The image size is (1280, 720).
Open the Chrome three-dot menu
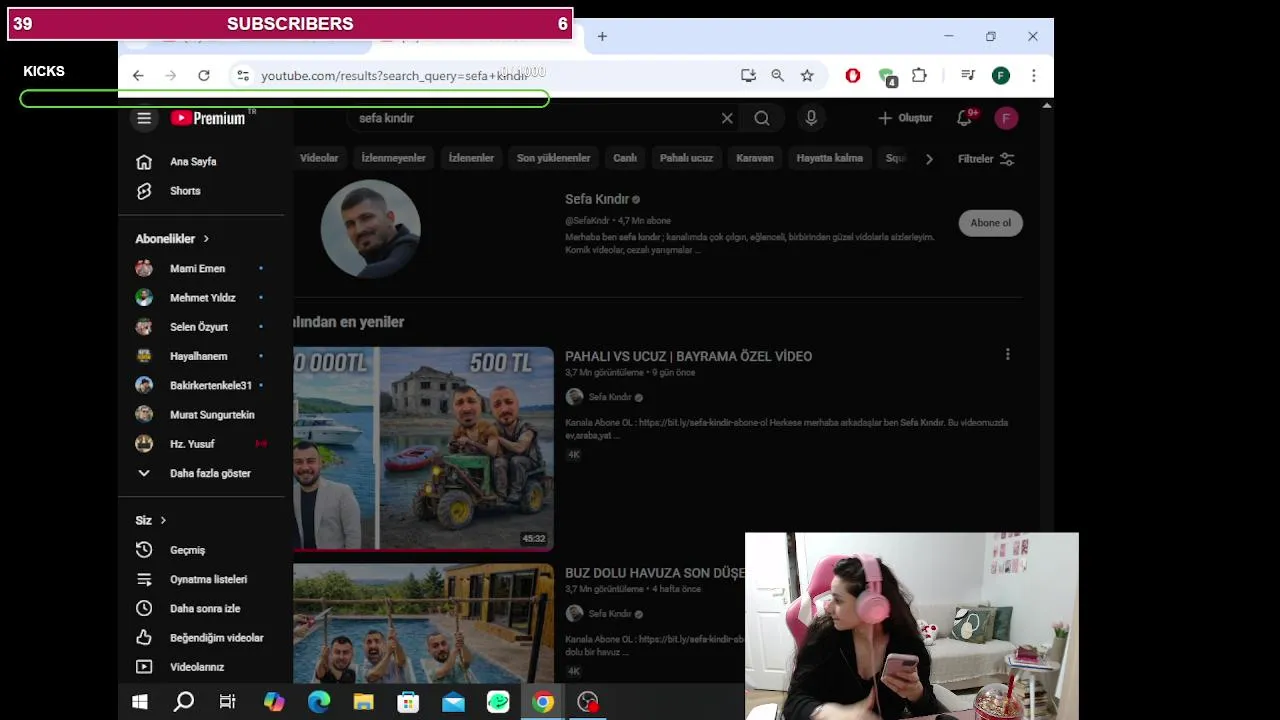tap(1034, 76)
